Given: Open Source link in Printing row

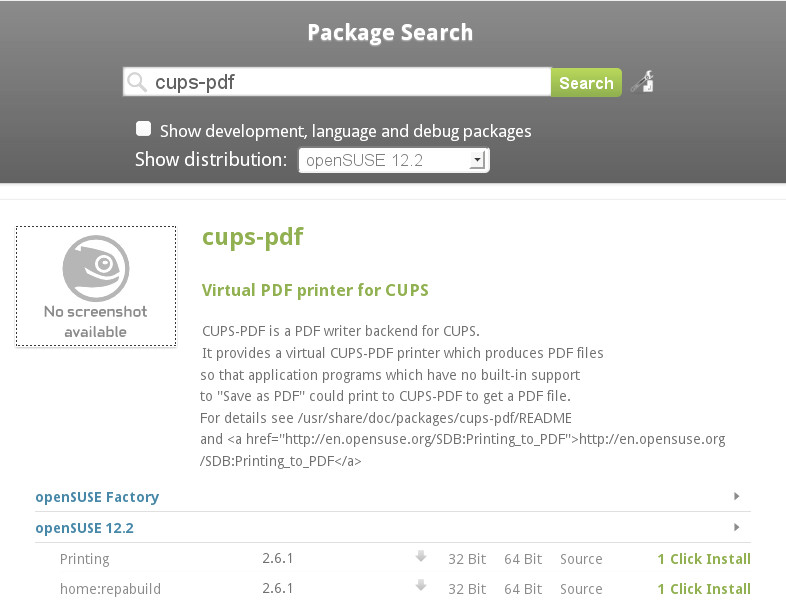Looking at the screenshot, I should pos(581,559).
